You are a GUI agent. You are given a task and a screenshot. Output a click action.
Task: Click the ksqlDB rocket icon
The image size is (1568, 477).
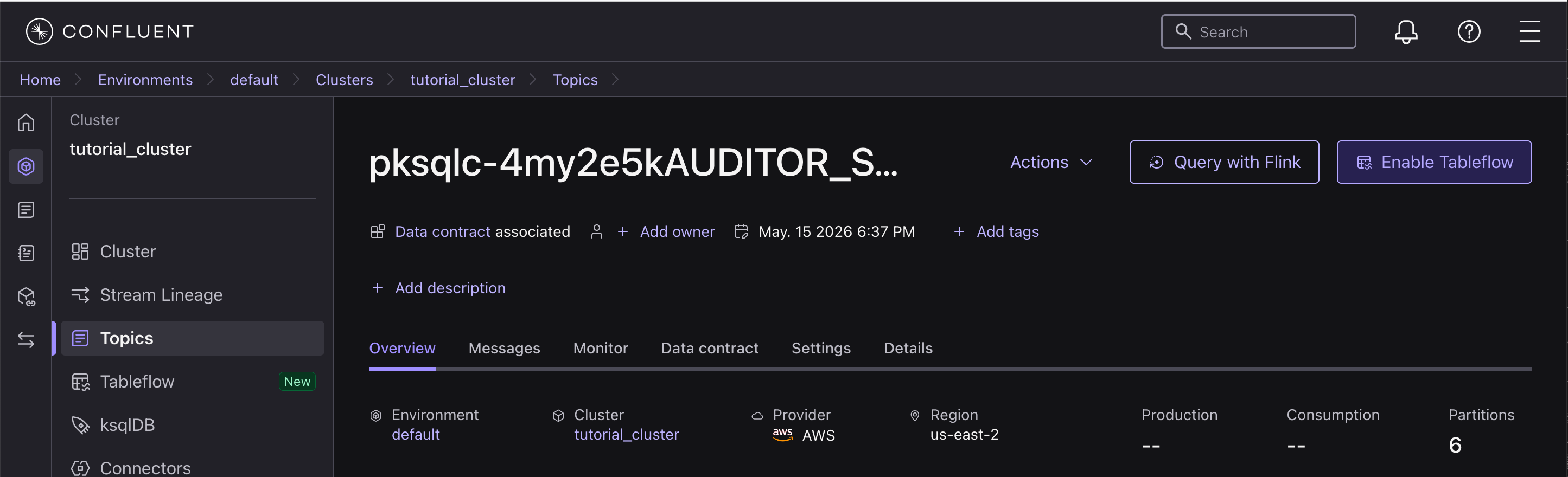coord(80,424)
